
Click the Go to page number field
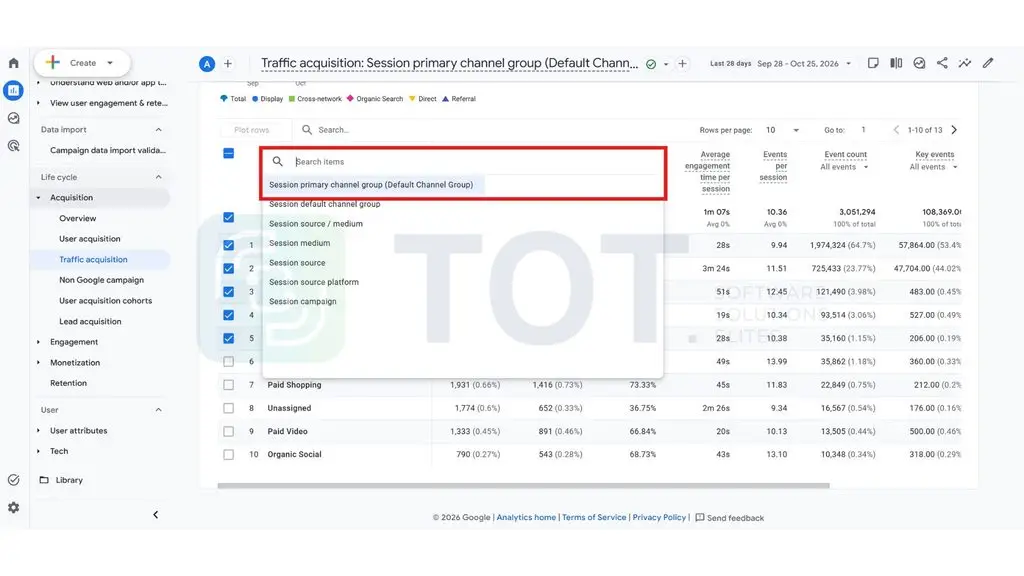tap(863, 130)
